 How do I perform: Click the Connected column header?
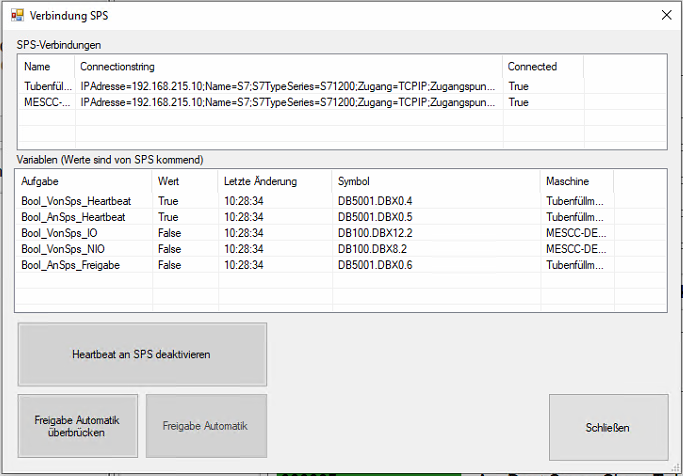542,66
